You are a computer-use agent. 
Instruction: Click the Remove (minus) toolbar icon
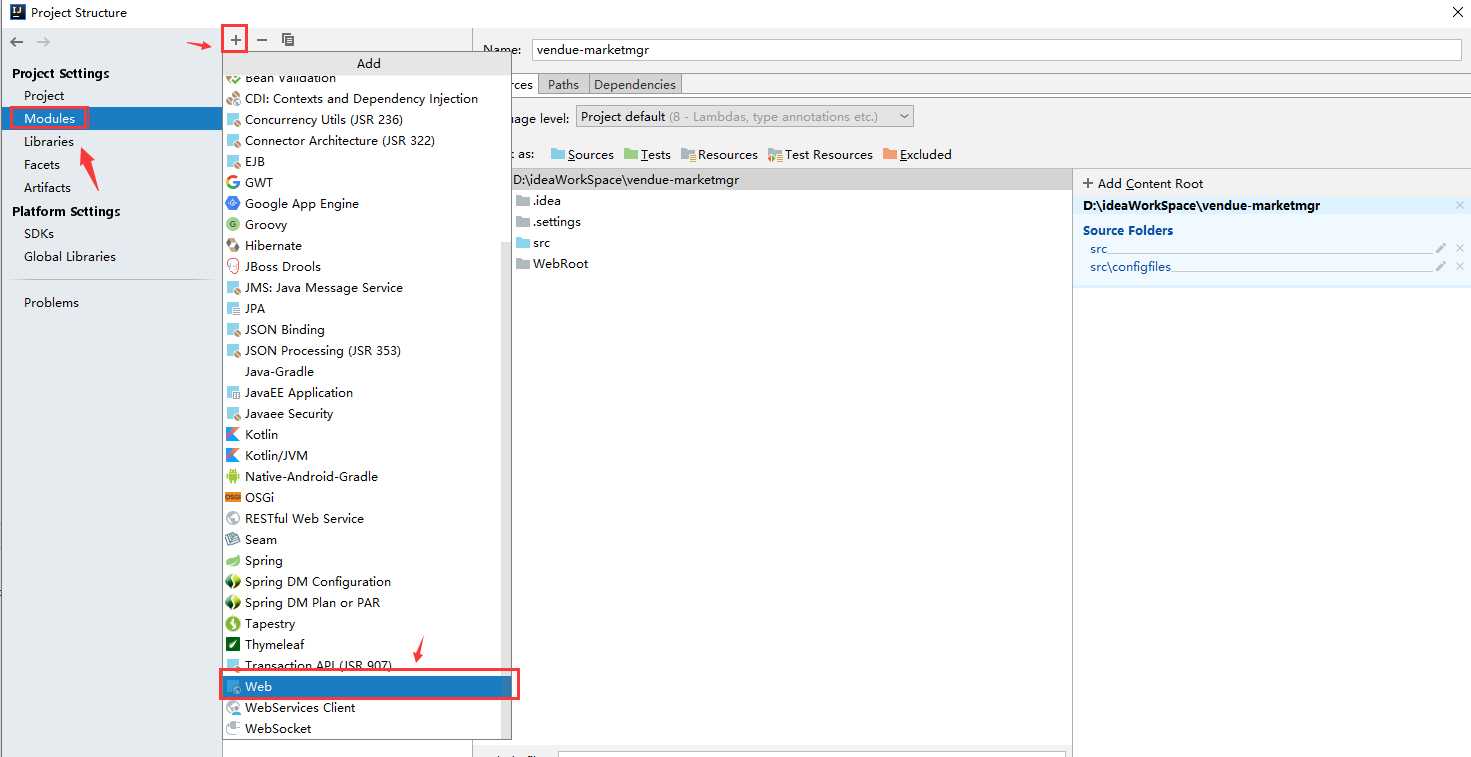(x=262, y=40)
